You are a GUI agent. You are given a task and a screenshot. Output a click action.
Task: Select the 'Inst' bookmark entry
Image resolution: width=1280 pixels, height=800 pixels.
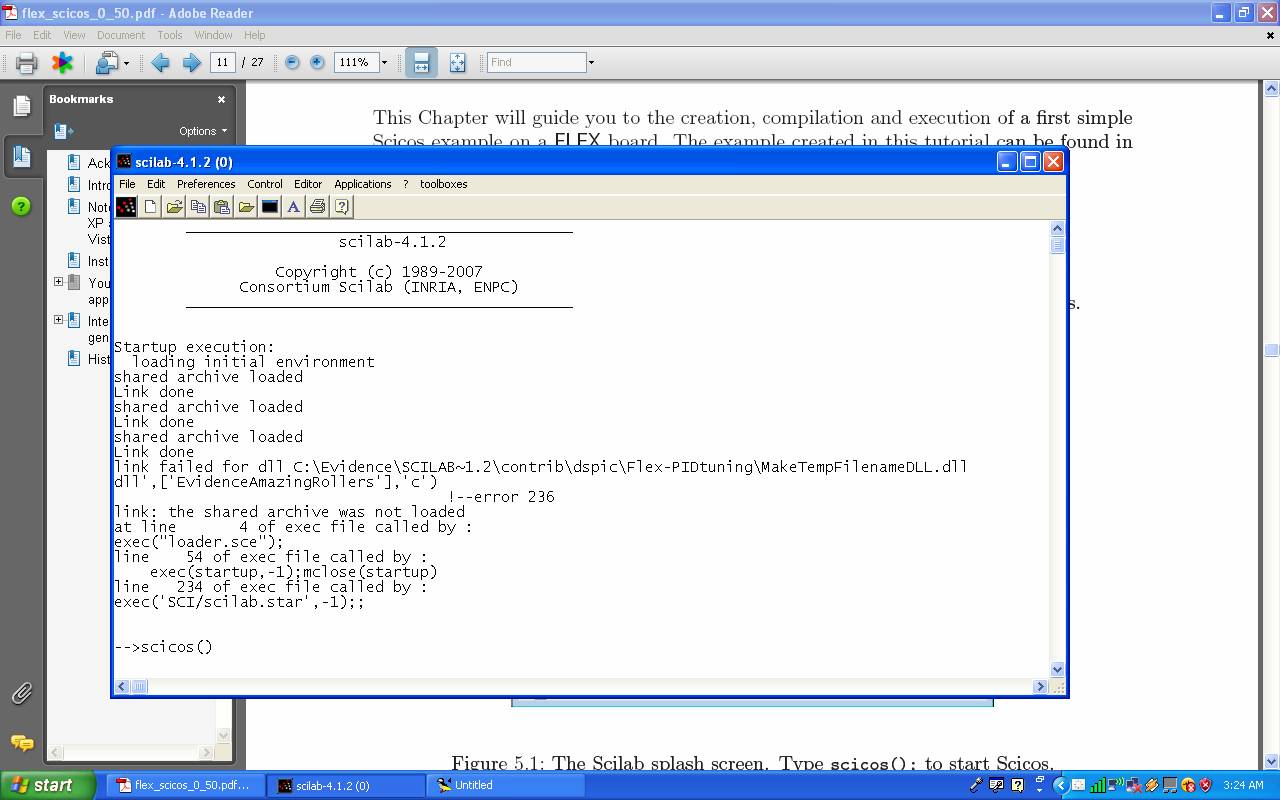click(x=99, y=261)
